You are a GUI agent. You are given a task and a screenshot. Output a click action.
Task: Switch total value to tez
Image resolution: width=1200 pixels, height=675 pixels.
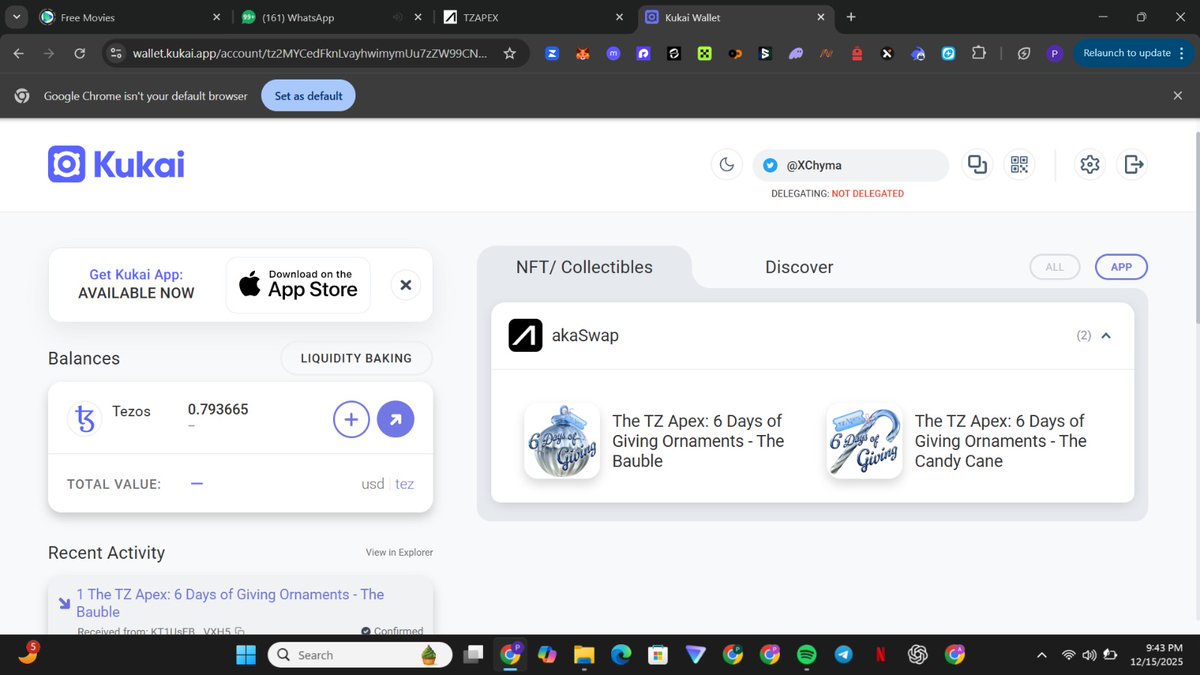(404, 484)
